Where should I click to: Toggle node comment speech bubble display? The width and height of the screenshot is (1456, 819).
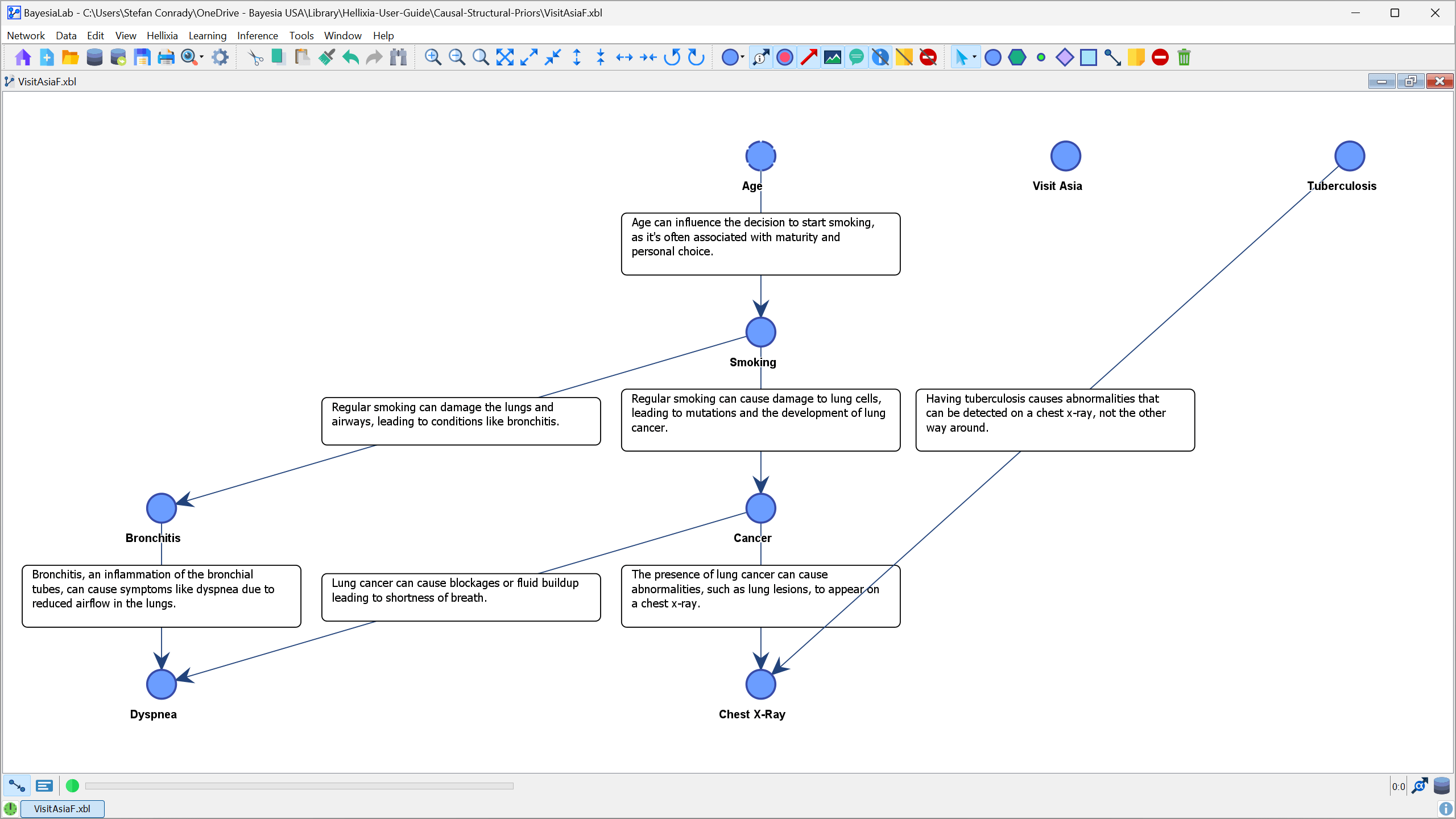point(856,57)
